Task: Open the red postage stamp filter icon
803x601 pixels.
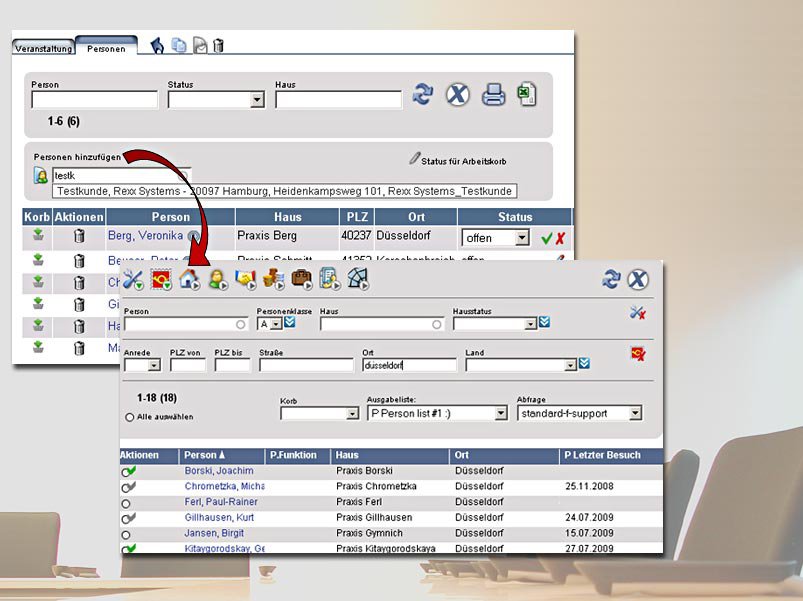Action: 161,280
